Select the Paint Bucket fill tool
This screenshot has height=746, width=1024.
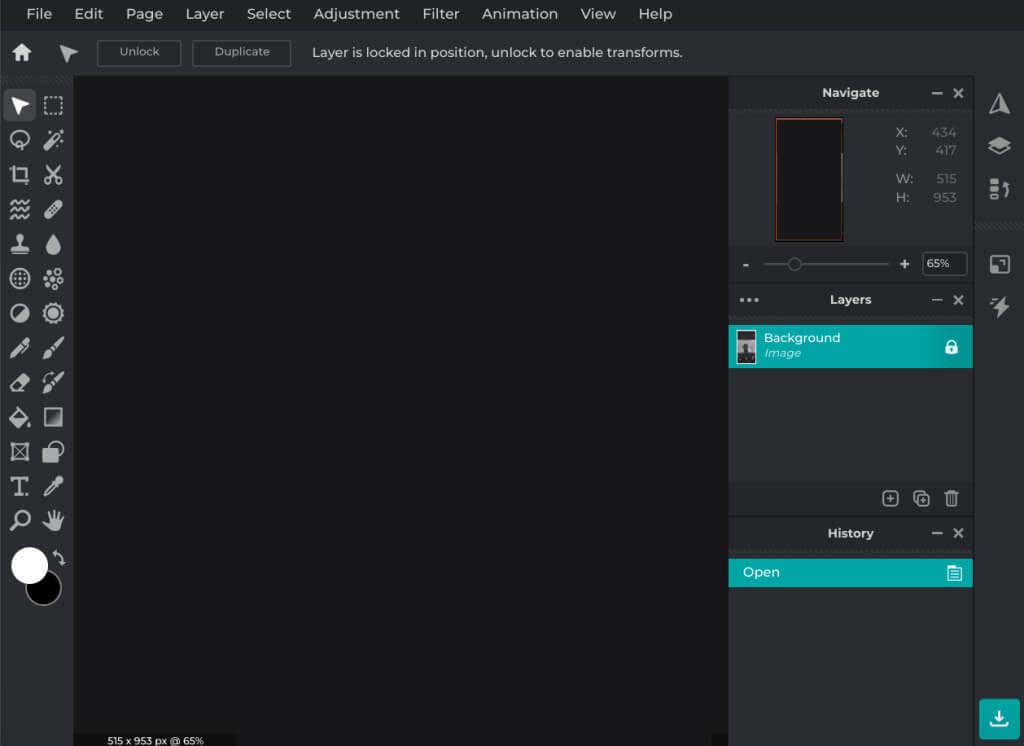pos(20,417)
